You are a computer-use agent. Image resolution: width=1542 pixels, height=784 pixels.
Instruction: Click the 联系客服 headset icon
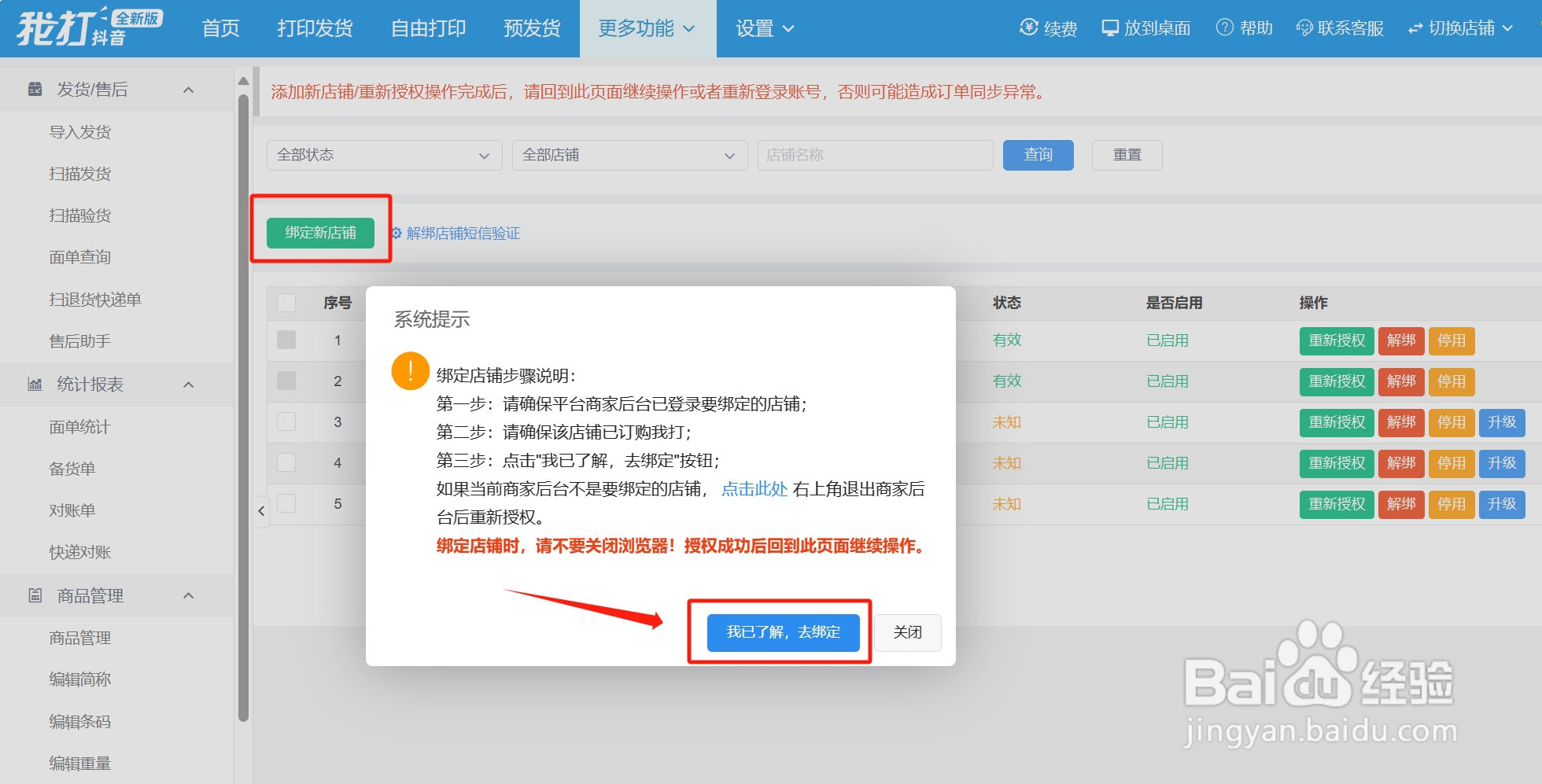[x=1304, y=28]
